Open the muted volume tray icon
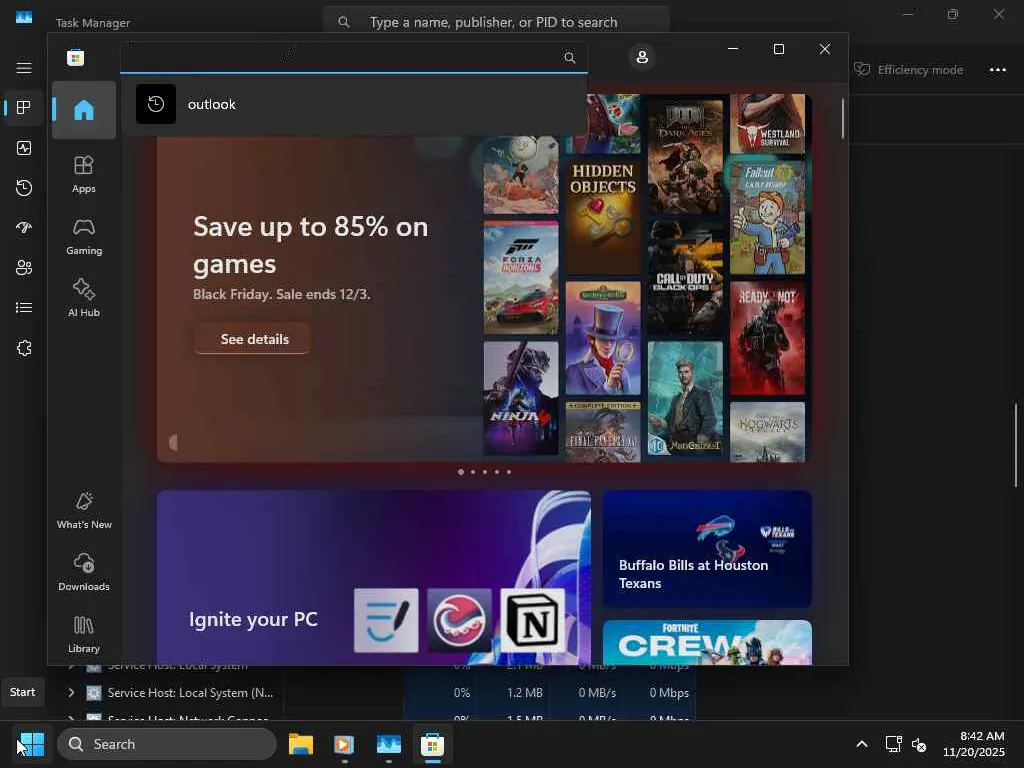1024x768 pixels. (919, 744)
